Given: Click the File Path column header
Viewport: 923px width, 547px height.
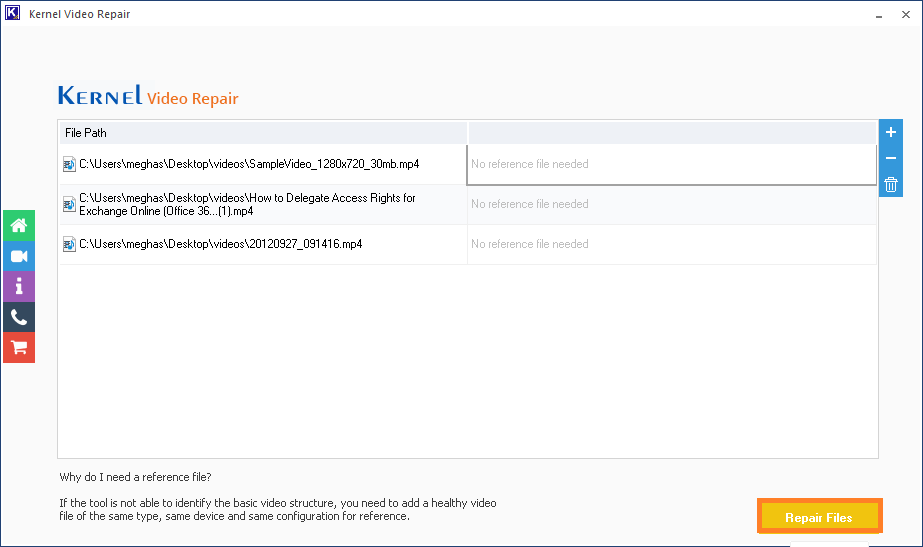Looking at the screenshot, I should (x=263, y=133).
